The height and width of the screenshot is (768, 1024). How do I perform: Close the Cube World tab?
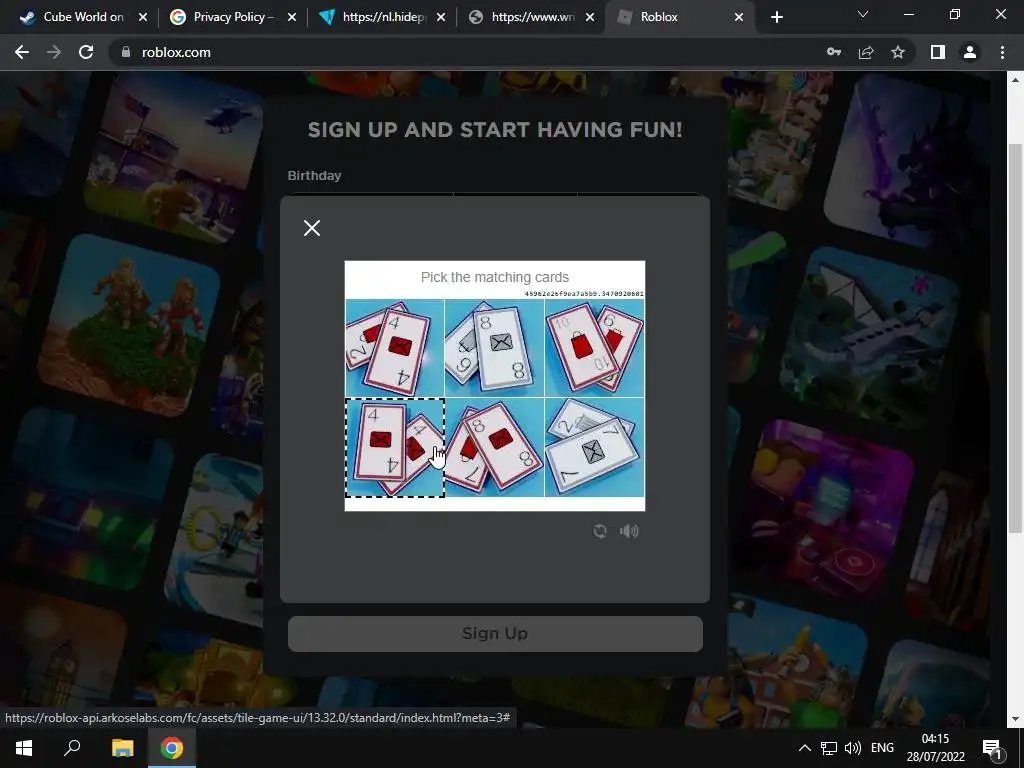[x=143, y=18]
